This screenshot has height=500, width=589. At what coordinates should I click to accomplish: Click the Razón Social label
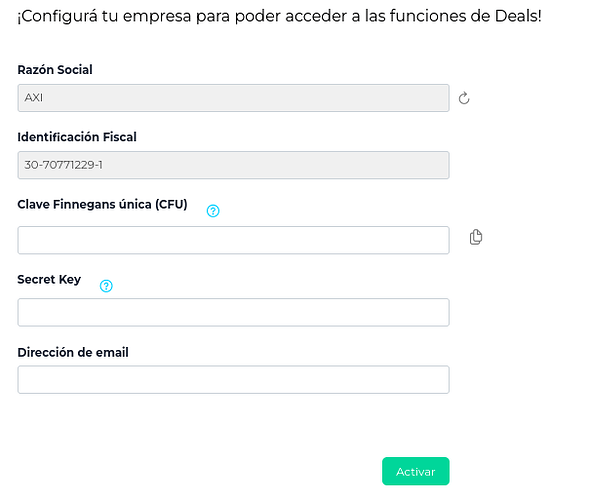point(55,70)
